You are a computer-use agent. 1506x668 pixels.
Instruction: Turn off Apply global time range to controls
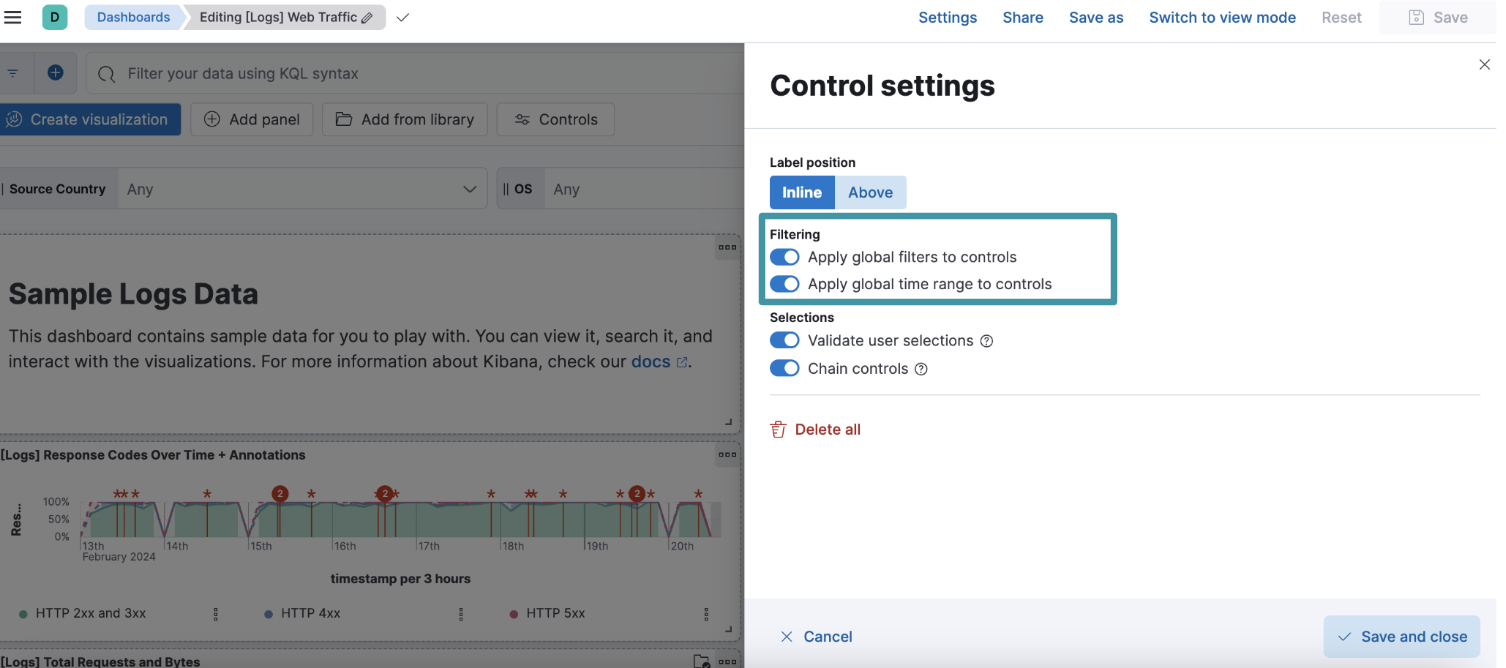pos(785,284)
